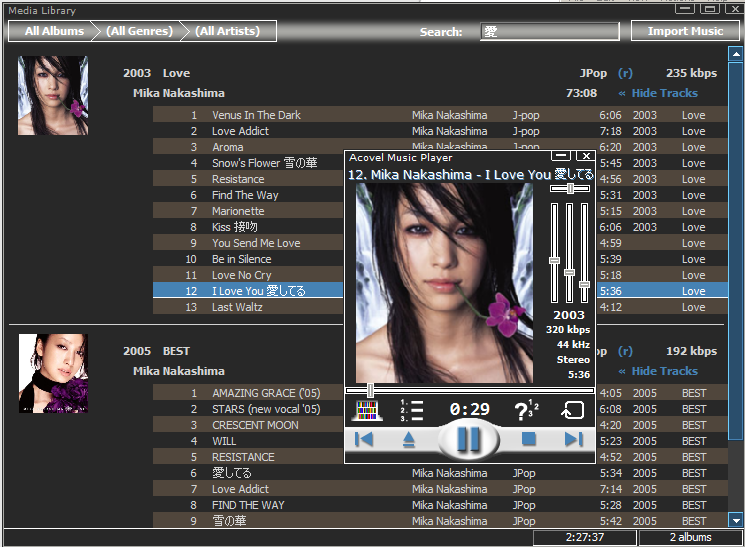
Task: Toggle the repeat loop icon
Action: pos(573,410)
